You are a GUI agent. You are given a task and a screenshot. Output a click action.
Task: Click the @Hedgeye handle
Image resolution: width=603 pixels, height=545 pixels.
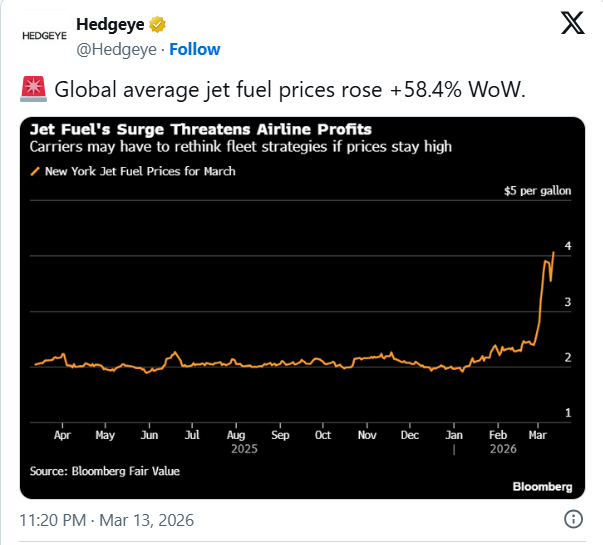(116, 48)
